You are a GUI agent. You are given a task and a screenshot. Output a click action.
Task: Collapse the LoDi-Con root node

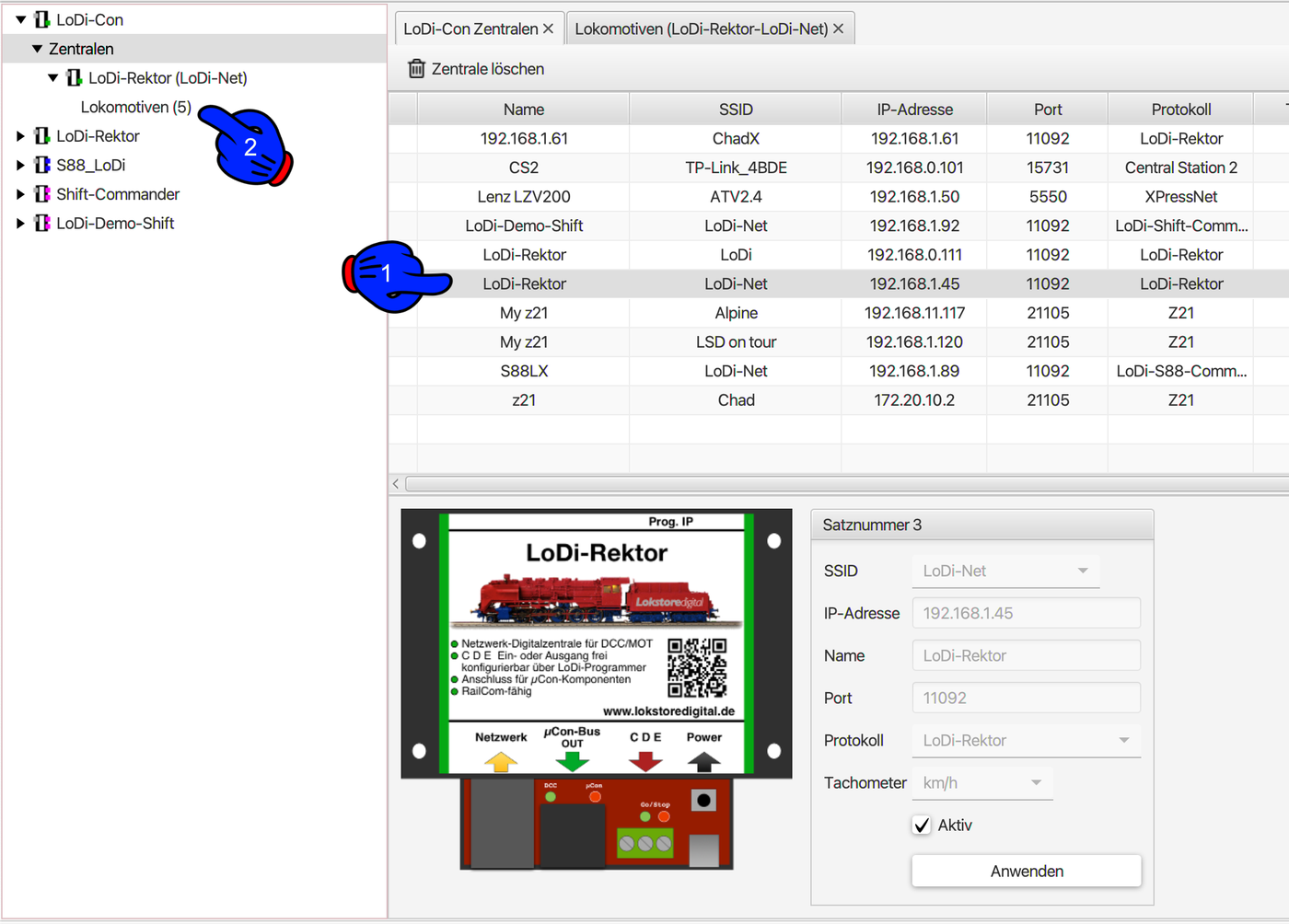[x=20, y=19]
